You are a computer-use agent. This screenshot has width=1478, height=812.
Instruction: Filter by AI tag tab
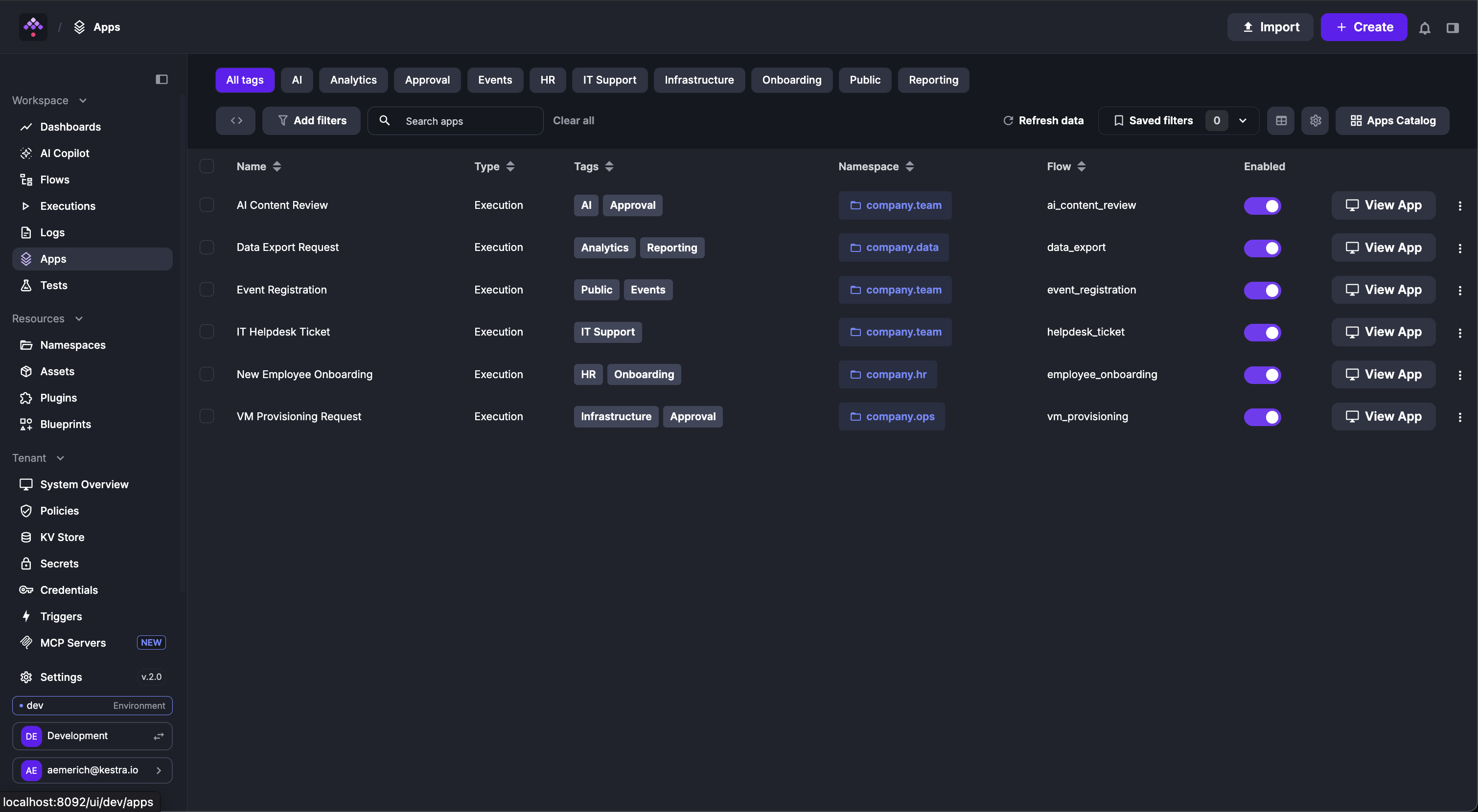(297, 80)
